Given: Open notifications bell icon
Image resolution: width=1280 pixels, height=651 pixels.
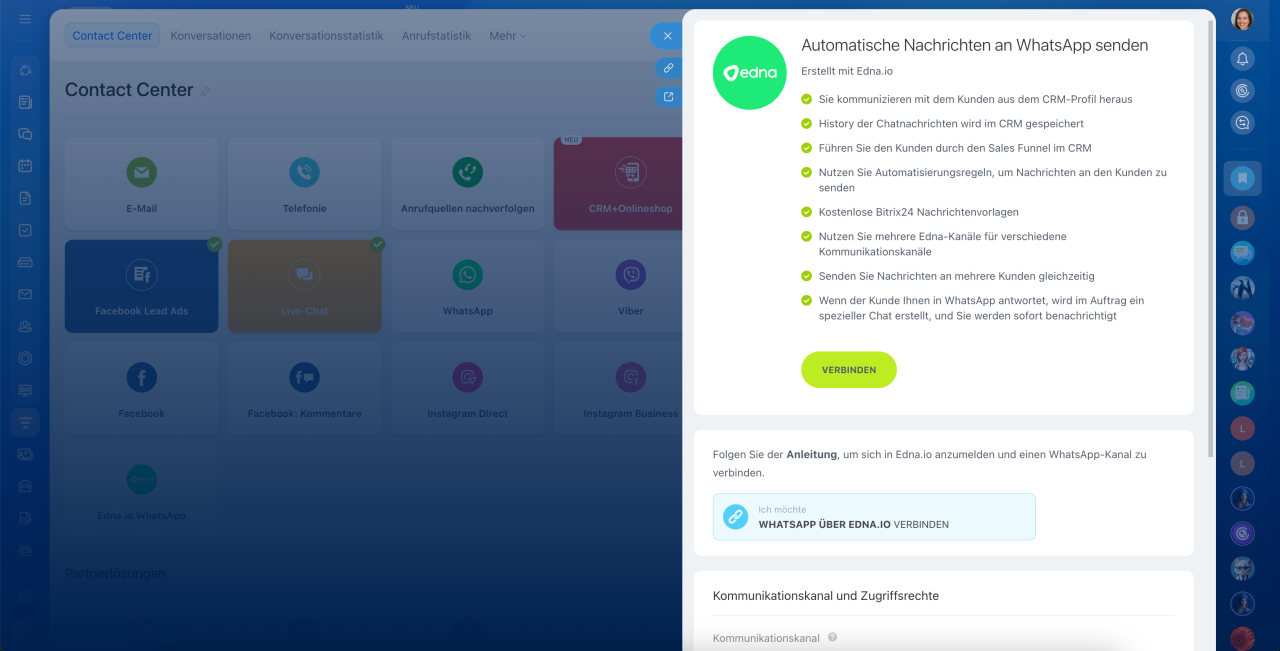Looking at the screenshot, I should click(1242, 59).
